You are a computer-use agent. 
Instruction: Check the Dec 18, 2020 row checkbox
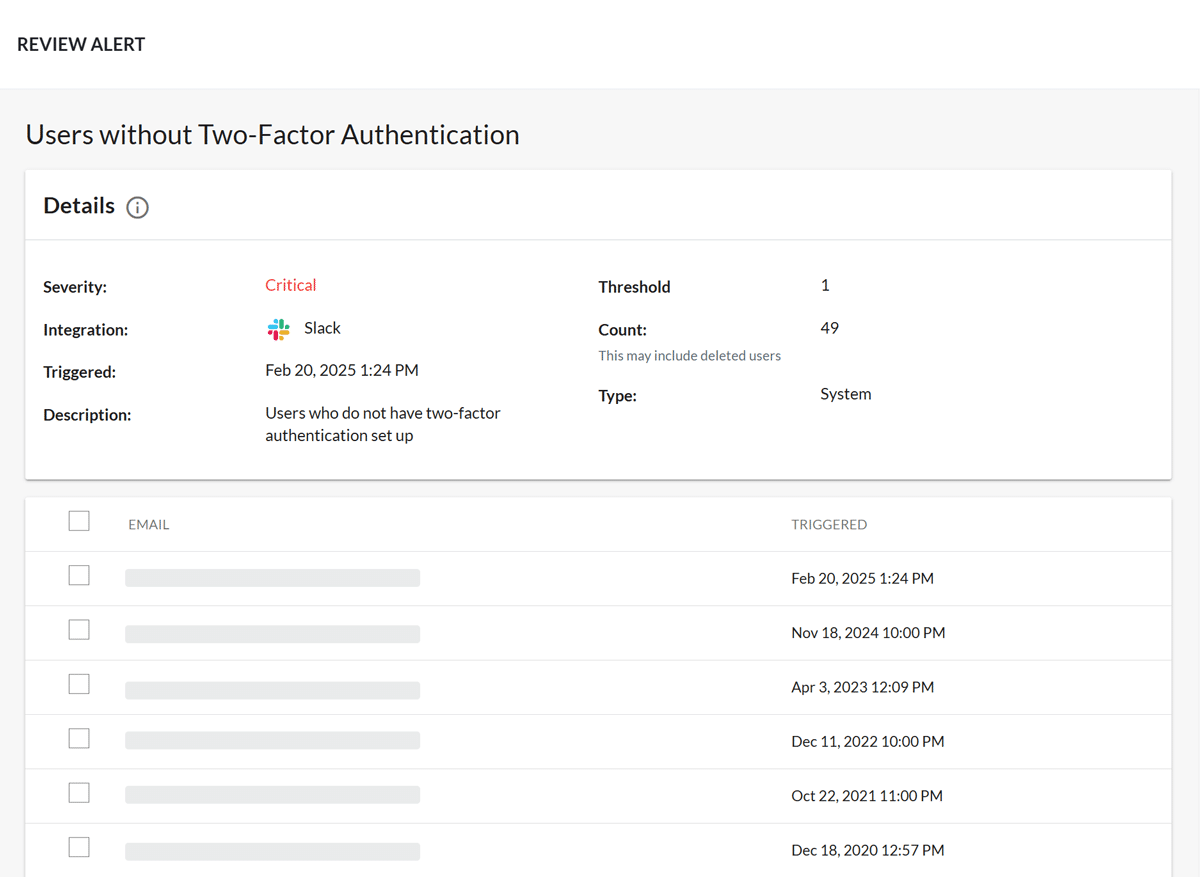pos(79,848)
